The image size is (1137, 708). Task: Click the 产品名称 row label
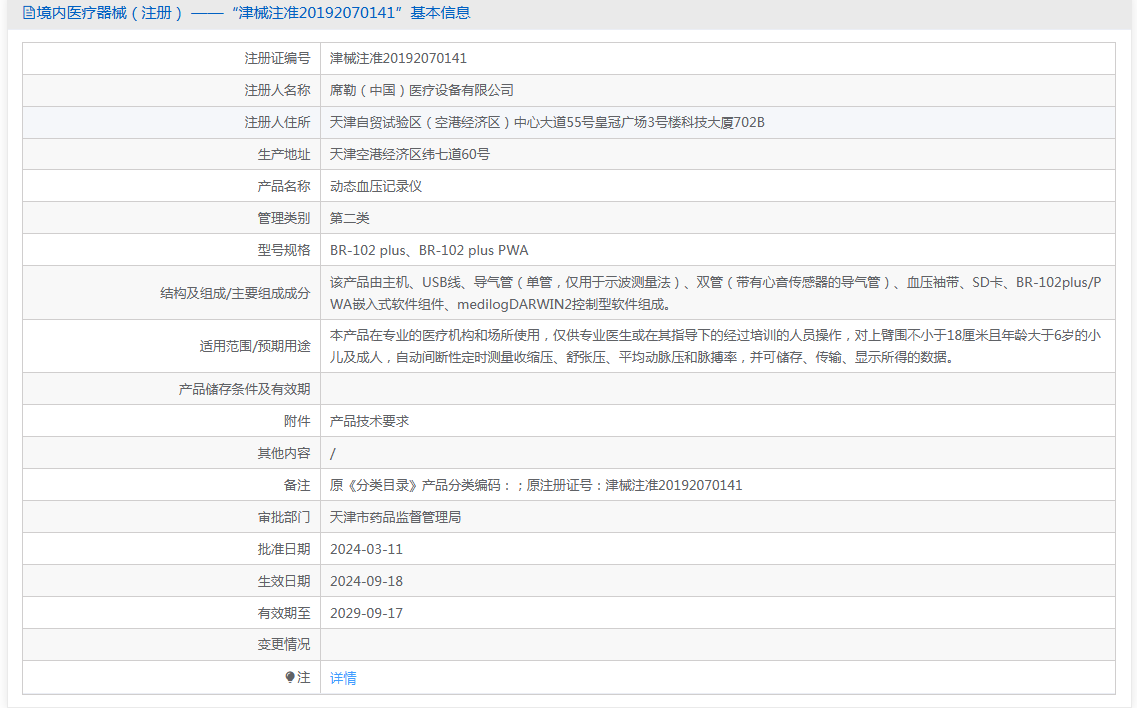pyautogui.click(x=284, y=186)
